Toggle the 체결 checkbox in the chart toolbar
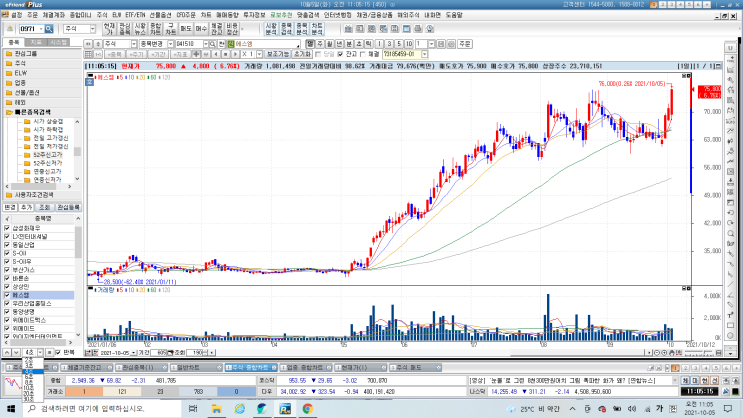 (x=363, y=55)
